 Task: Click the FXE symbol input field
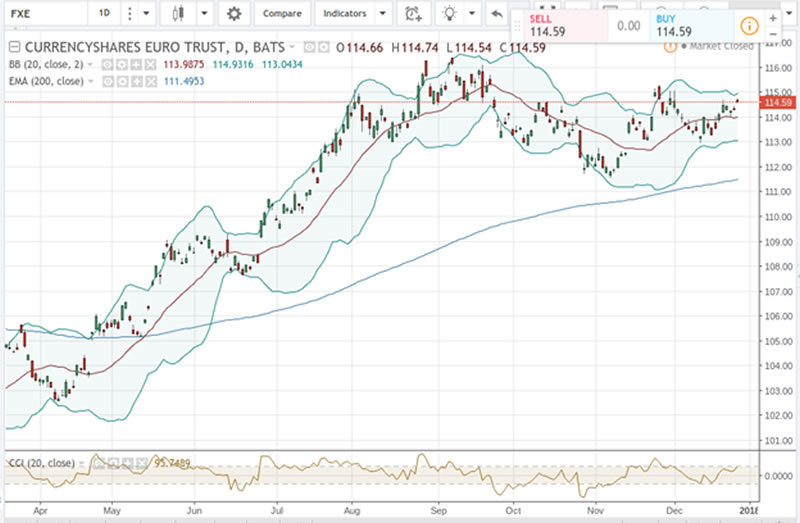pos(40,14)
